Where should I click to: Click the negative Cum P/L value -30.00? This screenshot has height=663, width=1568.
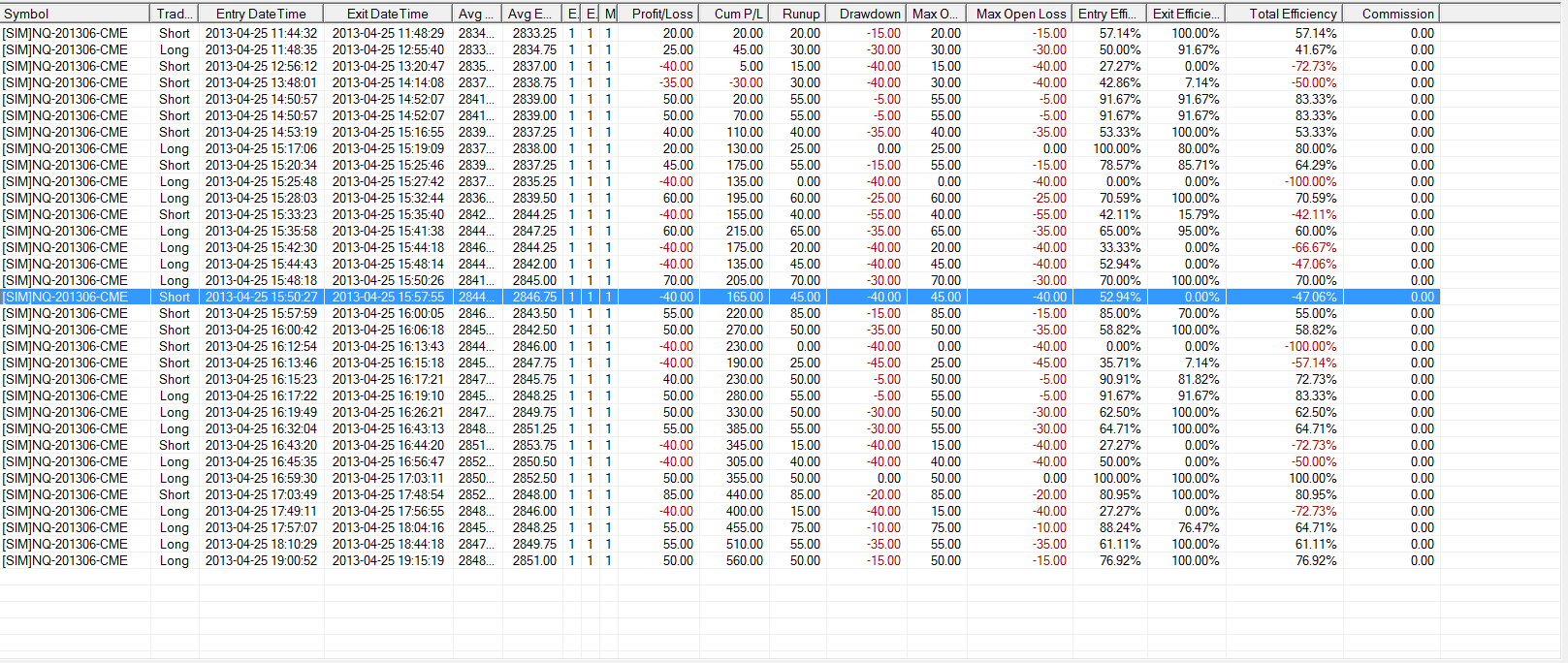point(746,82)
